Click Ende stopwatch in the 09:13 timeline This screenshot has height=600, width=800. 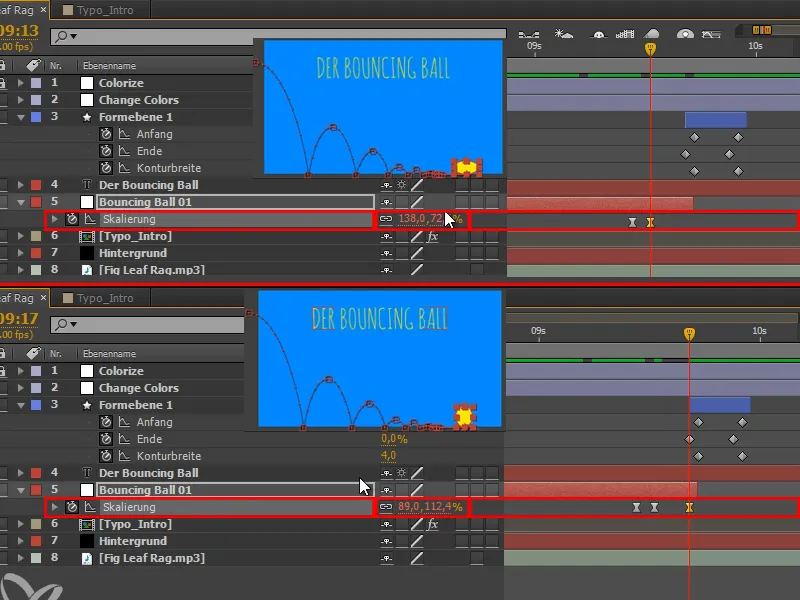[106, 151]
